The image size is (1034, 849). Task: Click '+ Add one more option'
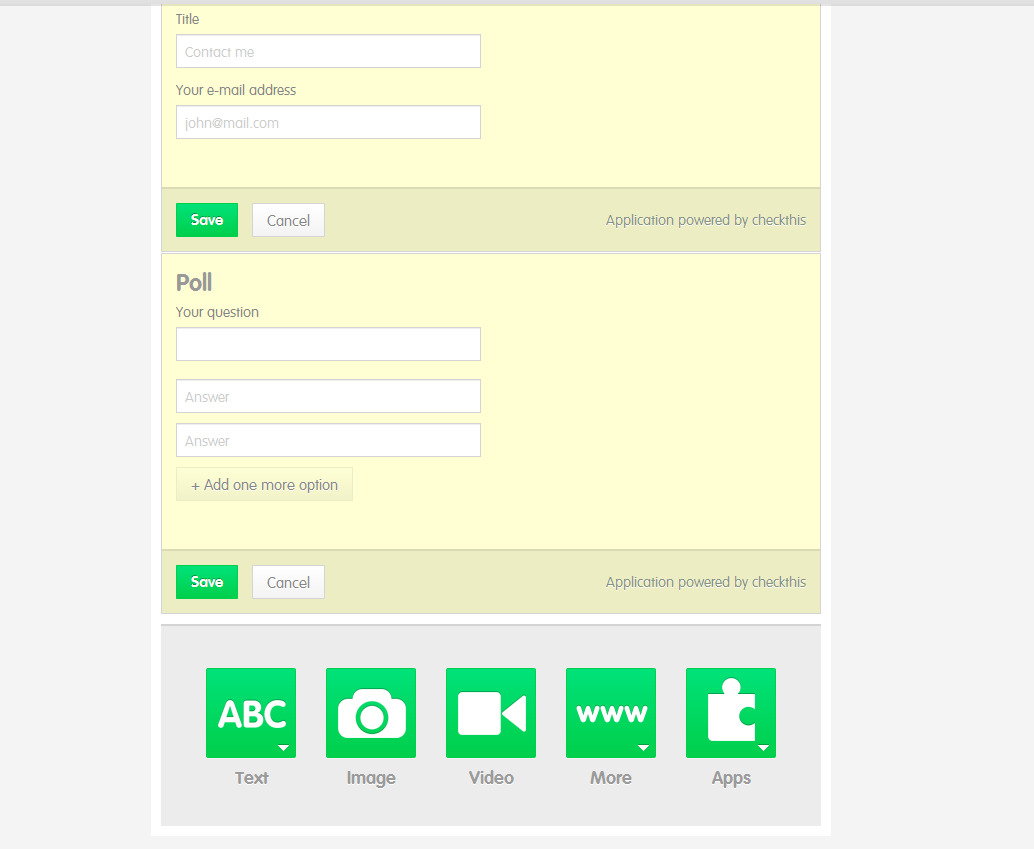tap(264, 484)
